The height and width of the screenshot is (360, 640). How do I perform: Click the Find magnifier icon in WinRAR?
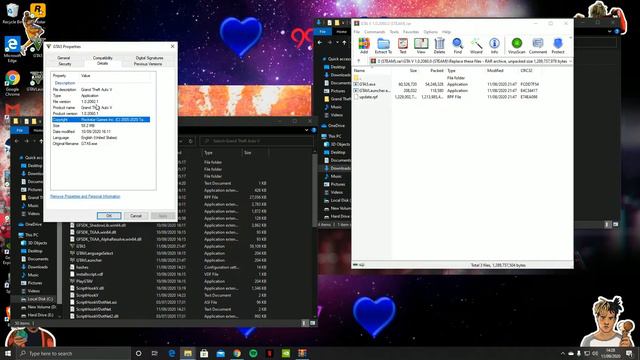458,46
